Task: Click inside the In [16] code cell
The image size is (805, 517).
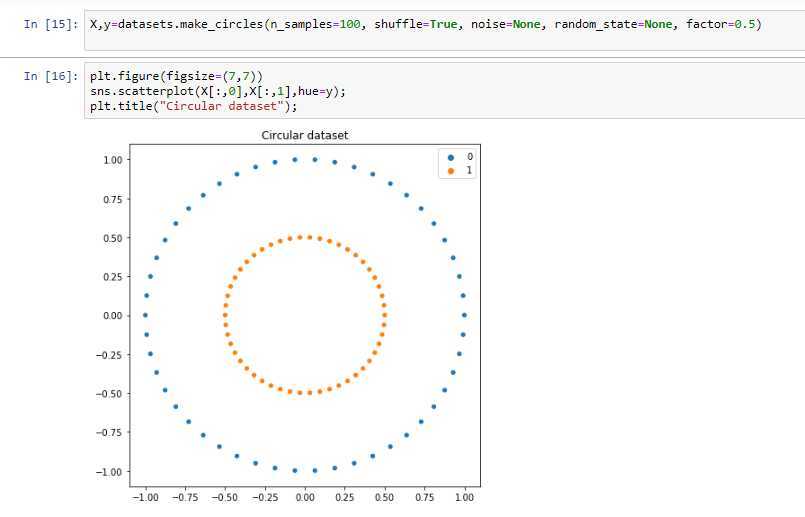Action: coord(445,91)
